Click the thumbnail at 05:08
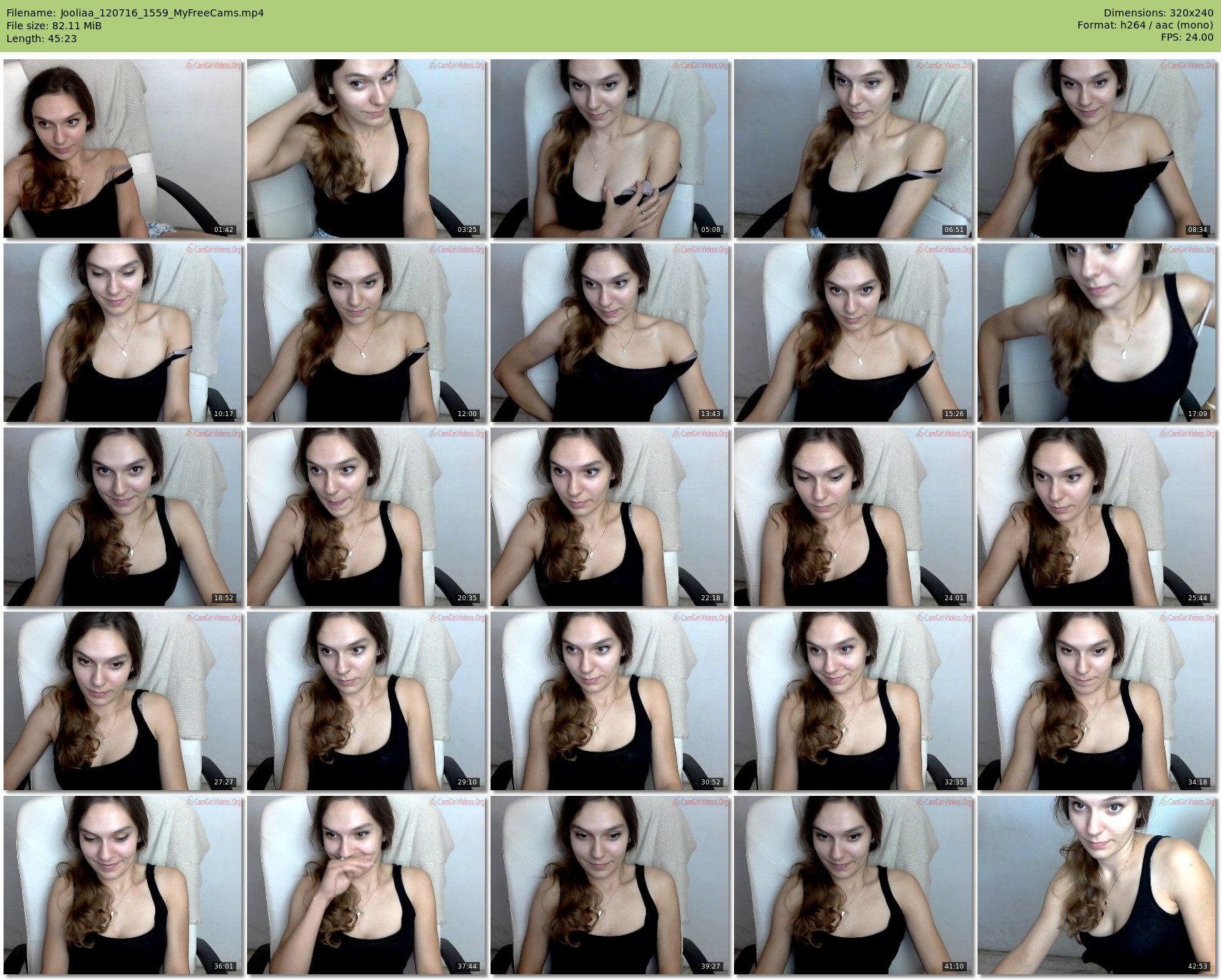Image resolution: width=1221 pixels, height=980 pixels. click(x=610, y=148)
